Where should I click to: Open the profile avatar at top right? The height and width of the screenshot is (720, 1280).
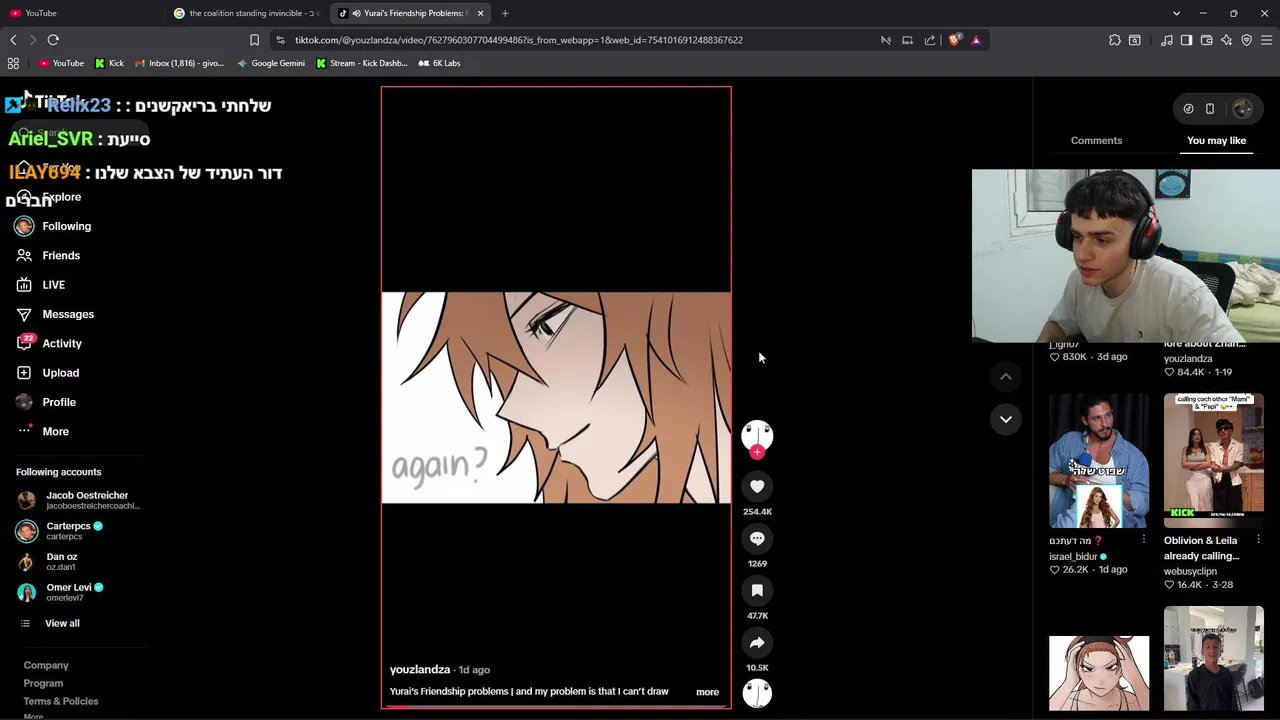(x=1243, y=108)
